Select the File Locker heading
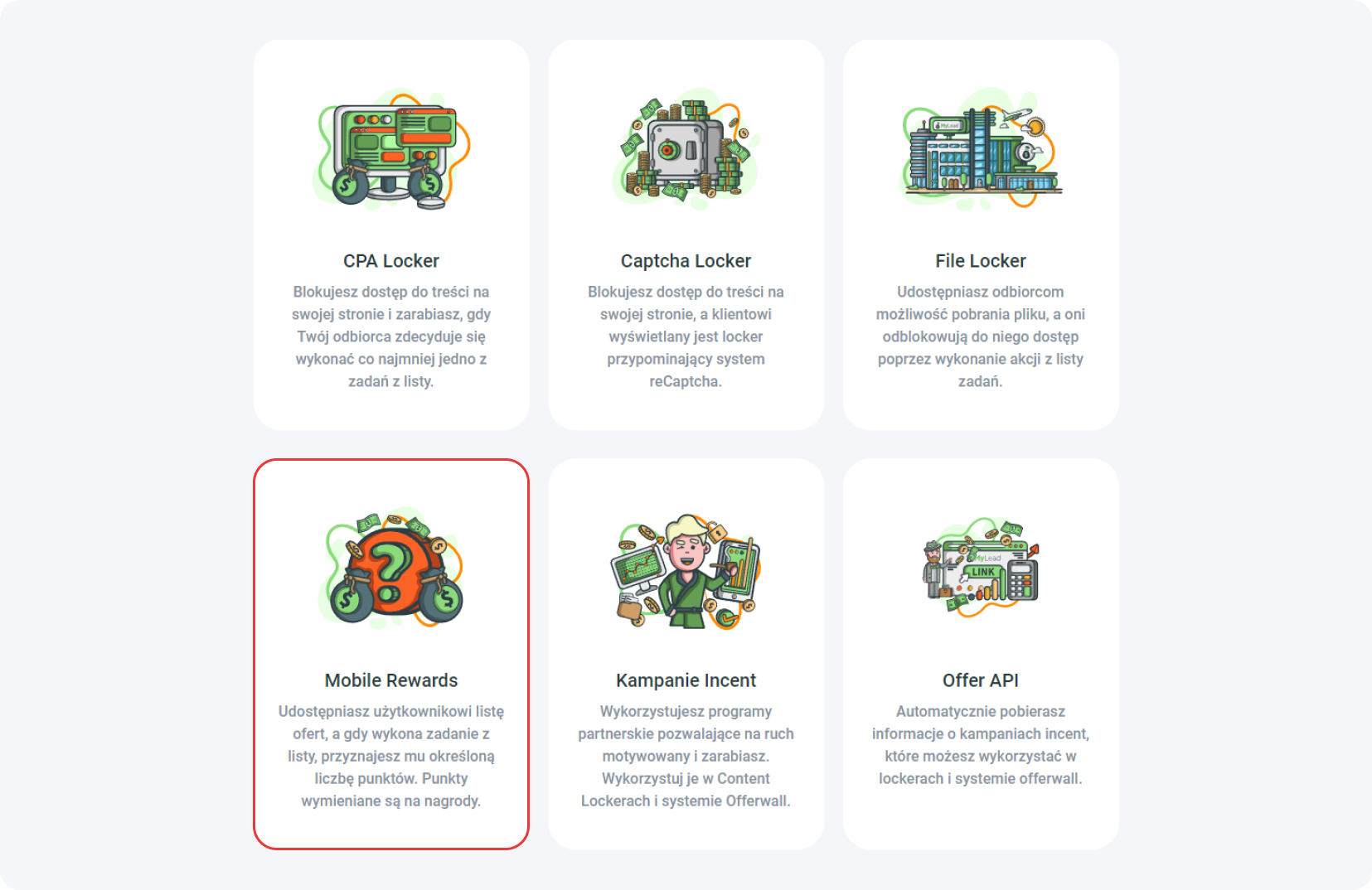Screen dimensions: 1372x890 pos(981,261)
